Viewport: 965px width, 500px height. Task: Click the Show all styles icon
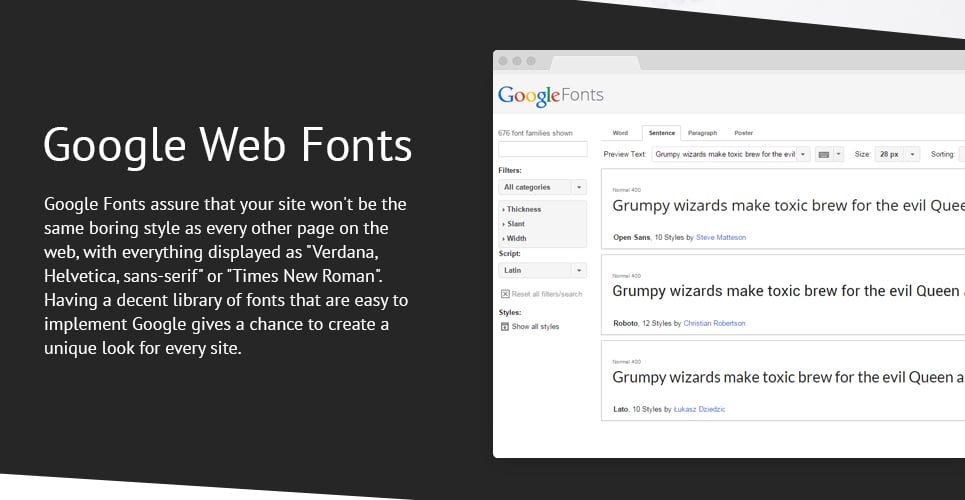pos(505,326)
